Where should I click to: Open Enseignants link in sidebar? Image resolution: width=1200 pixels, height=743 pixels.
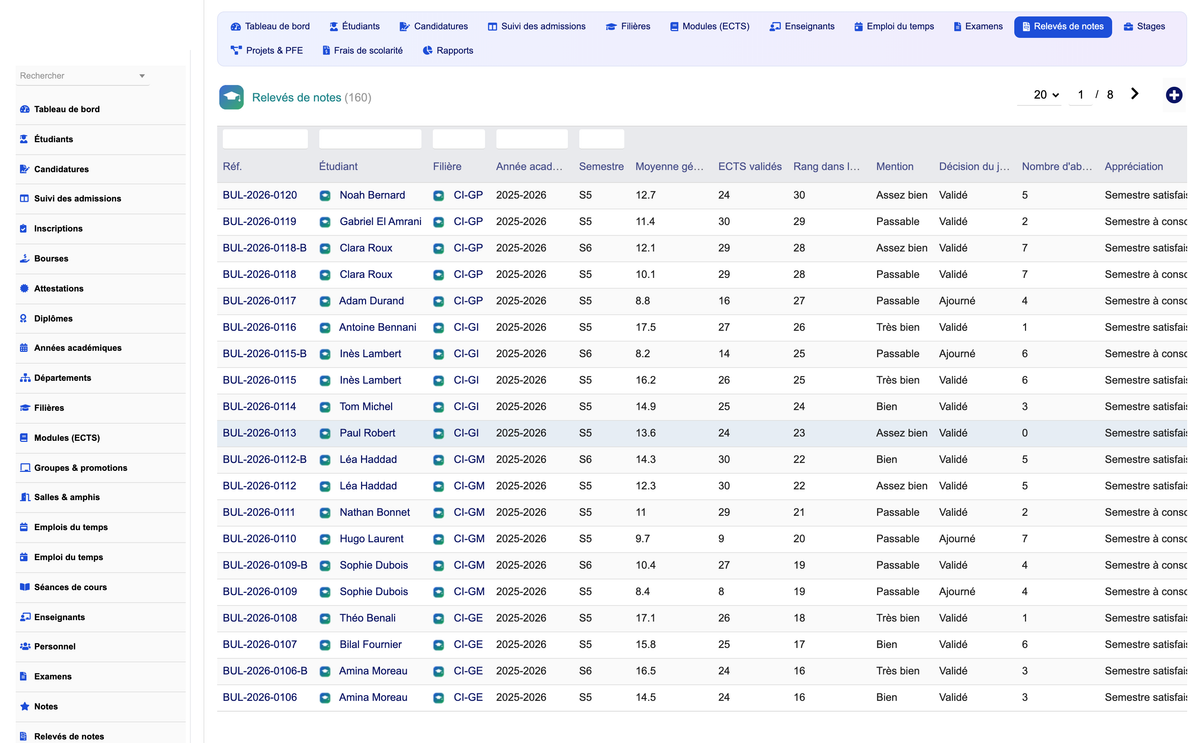coord(59,617)
